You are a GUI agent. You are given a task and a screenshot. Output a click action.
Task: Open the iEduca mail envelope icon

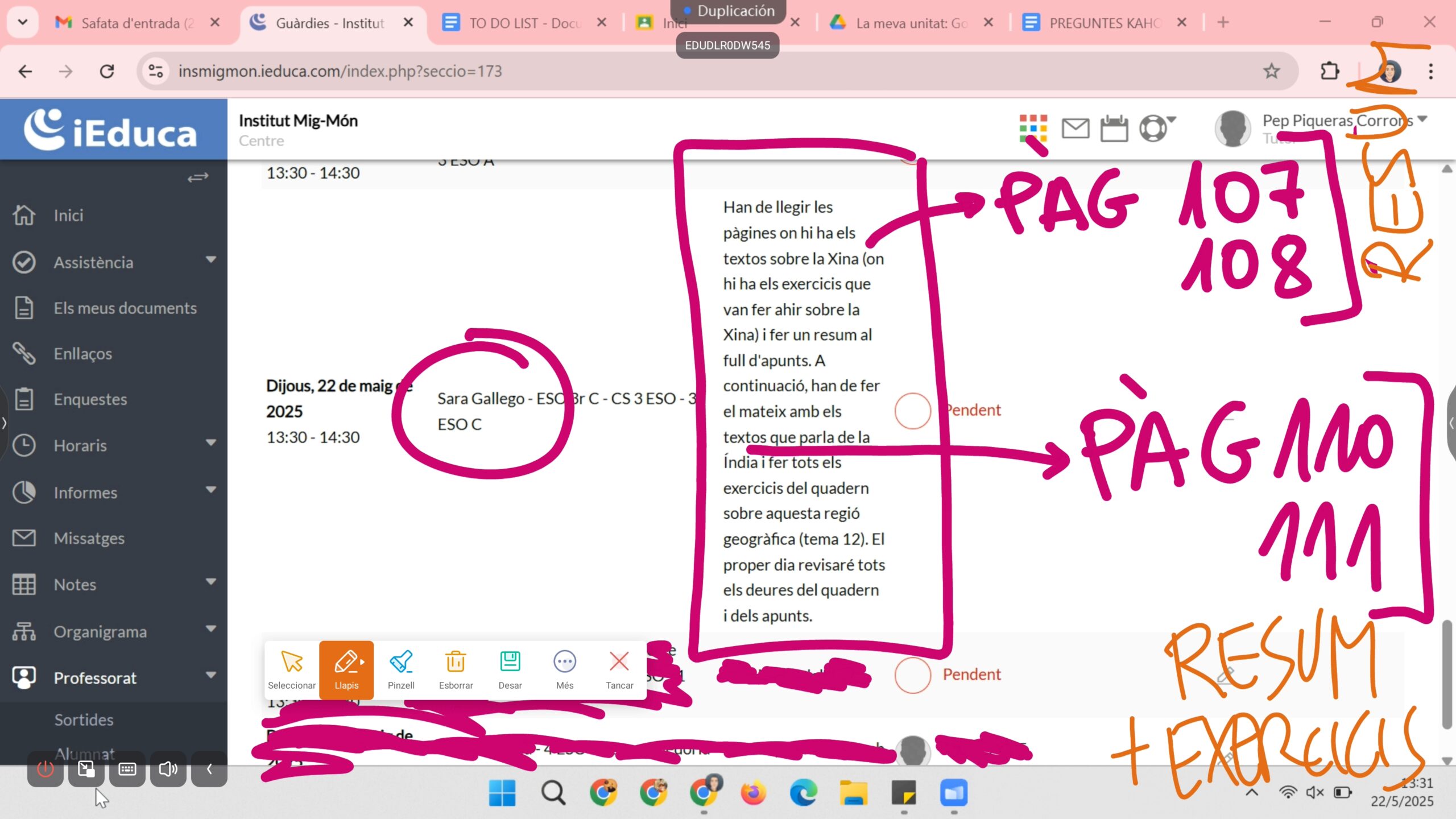click(x=1075, y=129)
